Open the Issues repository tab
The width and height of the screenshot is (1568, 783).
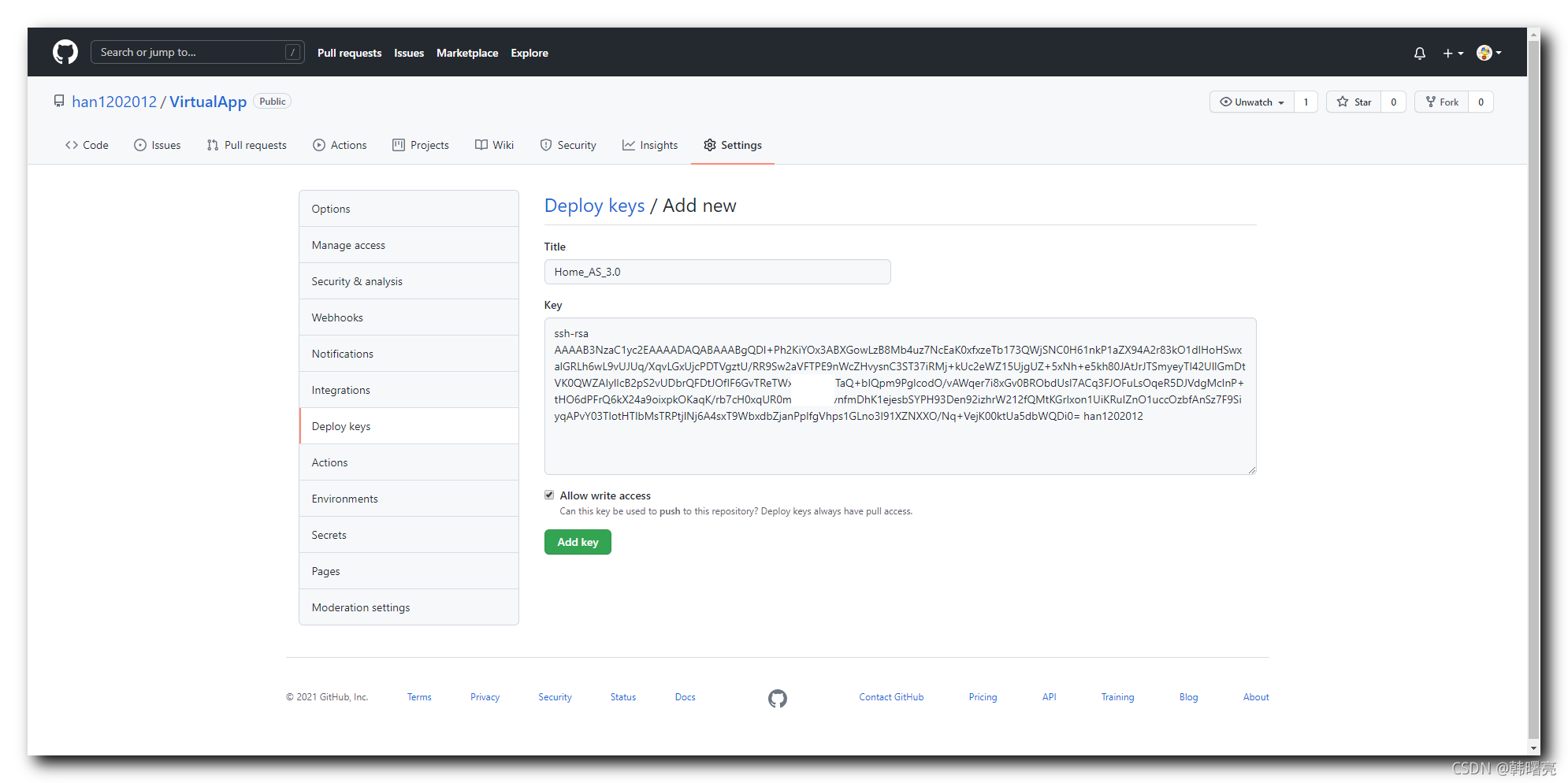click(x=157, y=145)
